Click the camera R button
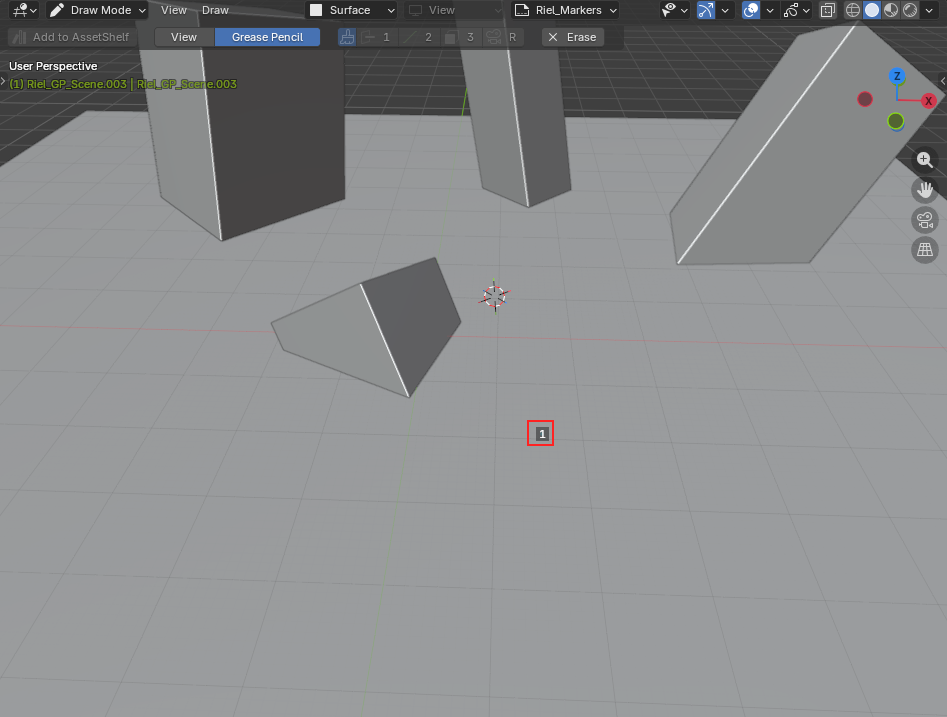947x717 pixels. 502,37
